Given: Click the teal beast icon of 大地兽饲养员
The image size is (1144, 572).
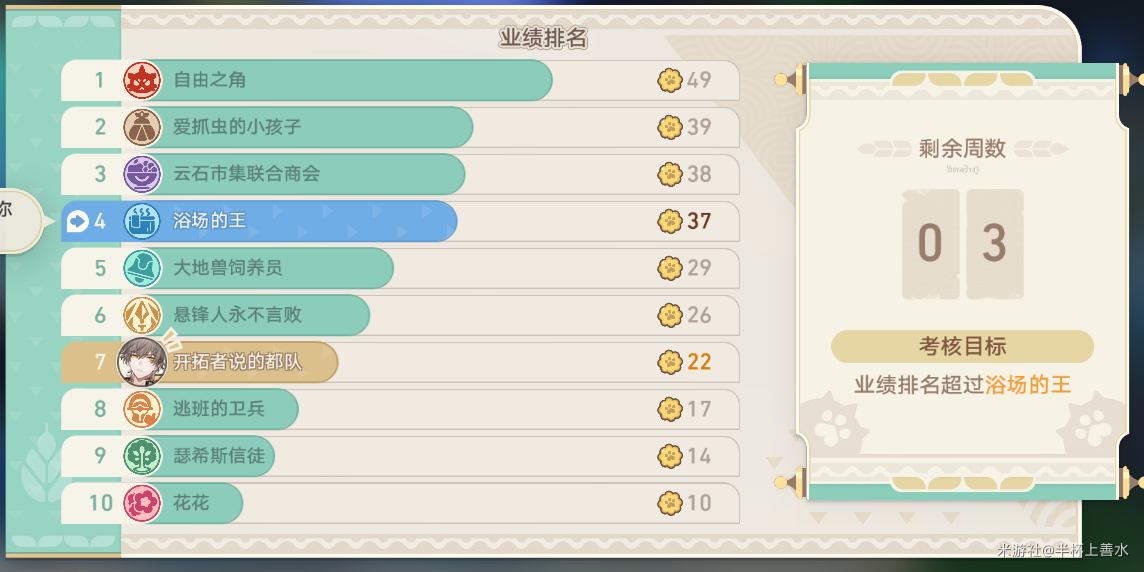Looking at the screenshot, I should (x=142, y=268).
